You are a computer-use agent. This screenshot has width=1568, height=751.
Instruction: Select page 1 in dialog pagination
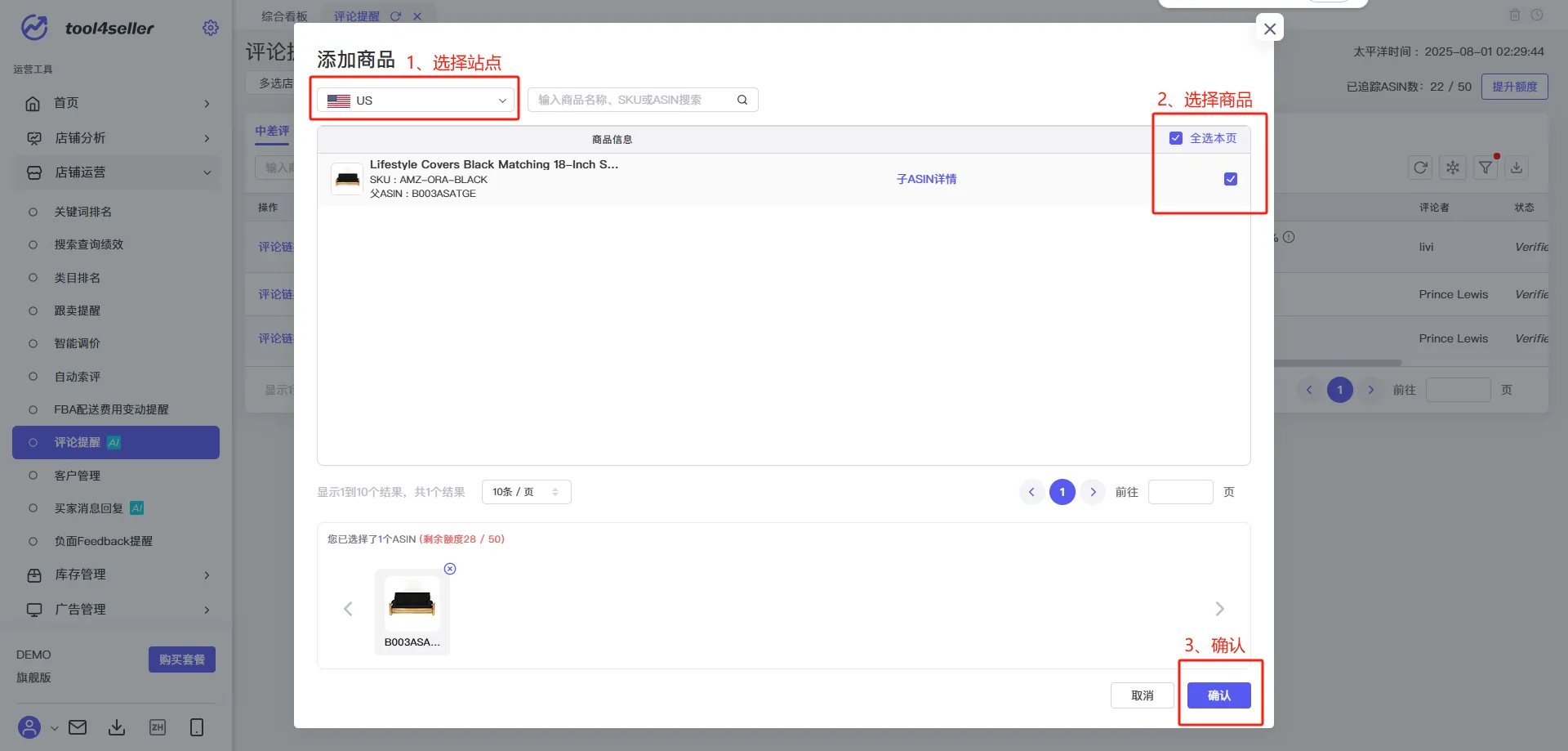pyautogui.click(x=1062, y=492)
